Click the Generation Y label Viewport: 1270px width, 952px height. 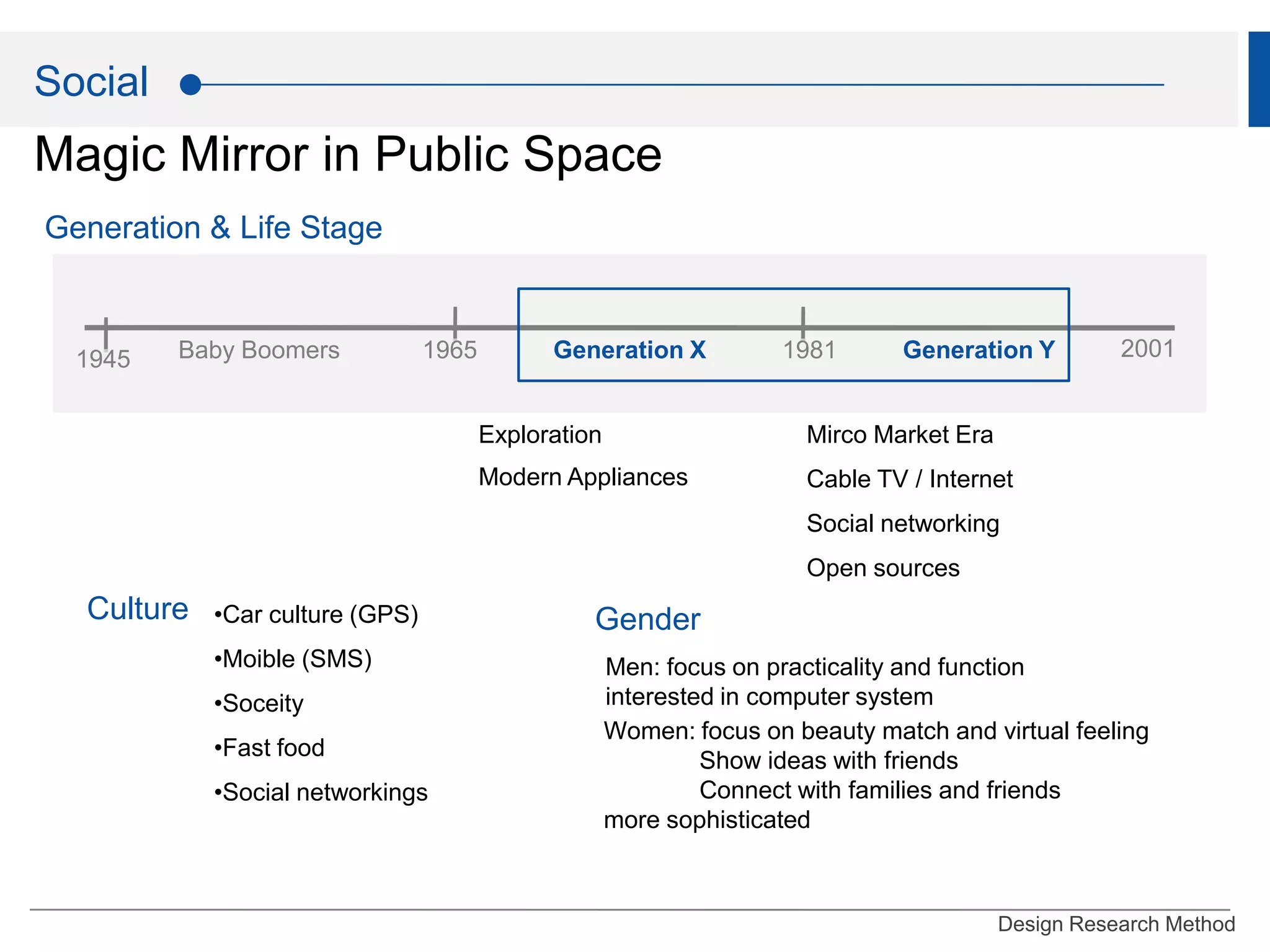(979, 350)
